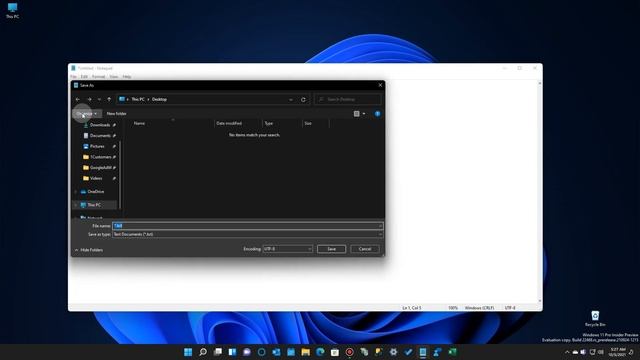Open the This PC desktop icon
The height and width of the screenshot is (360, 640).
[x=12, y=11]
